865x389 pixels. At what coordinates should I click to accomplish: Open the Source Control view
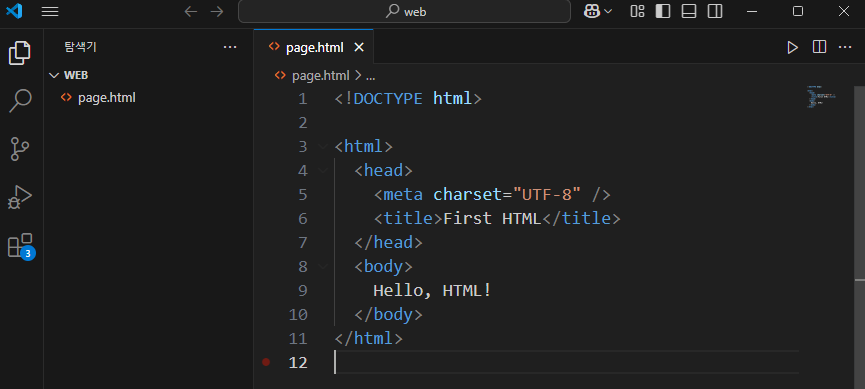[x=20, y=149]
